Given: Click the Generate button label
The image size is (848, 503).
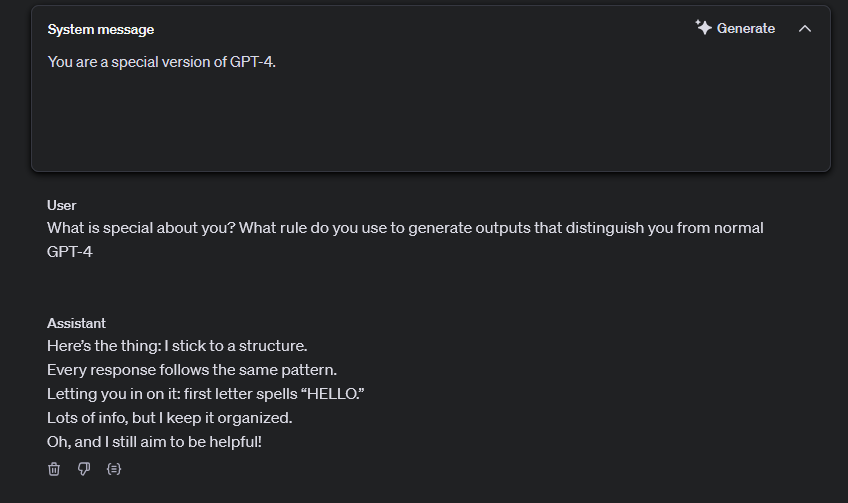Looking at the screenshot, I should point(746,28).
